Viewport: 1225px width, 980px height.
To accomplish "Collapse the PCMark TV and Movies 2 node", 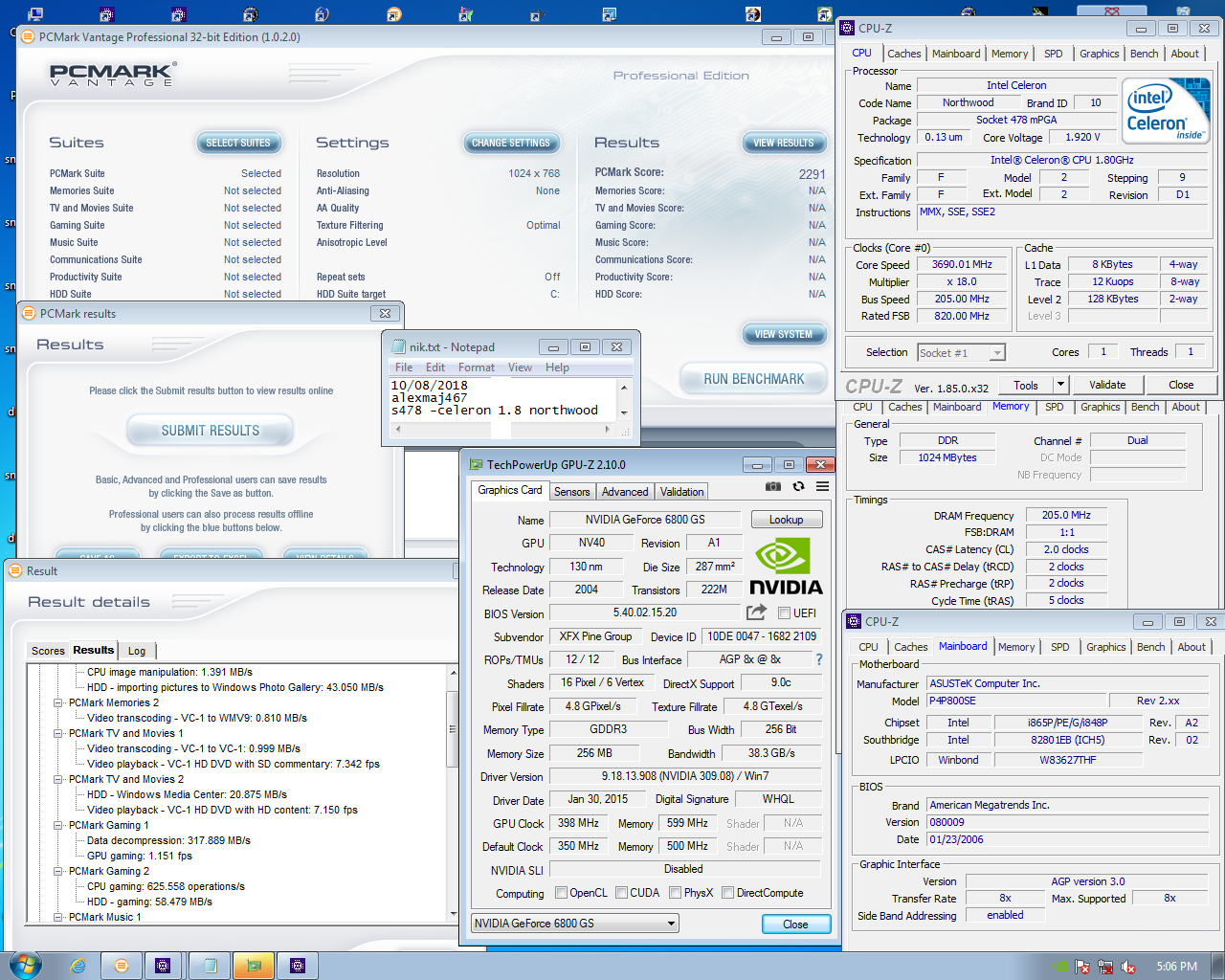I will coord(59,779).
